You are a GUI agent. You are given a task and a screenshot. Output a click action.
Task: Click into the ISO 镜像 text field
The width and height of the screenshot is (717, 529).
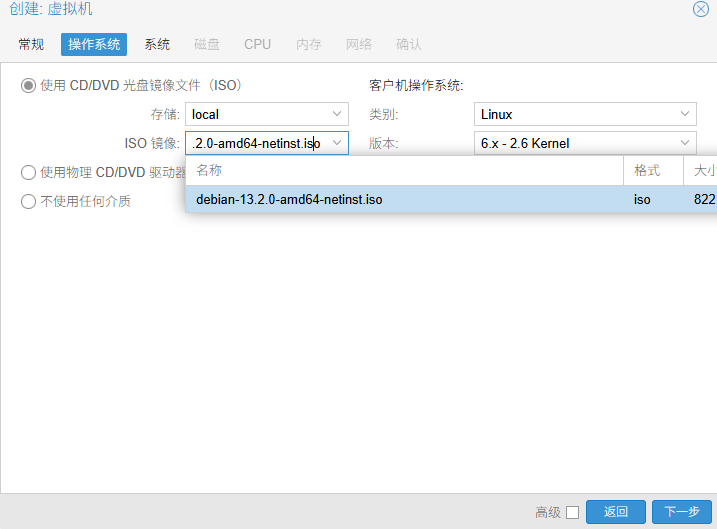(x=256, y=143)
